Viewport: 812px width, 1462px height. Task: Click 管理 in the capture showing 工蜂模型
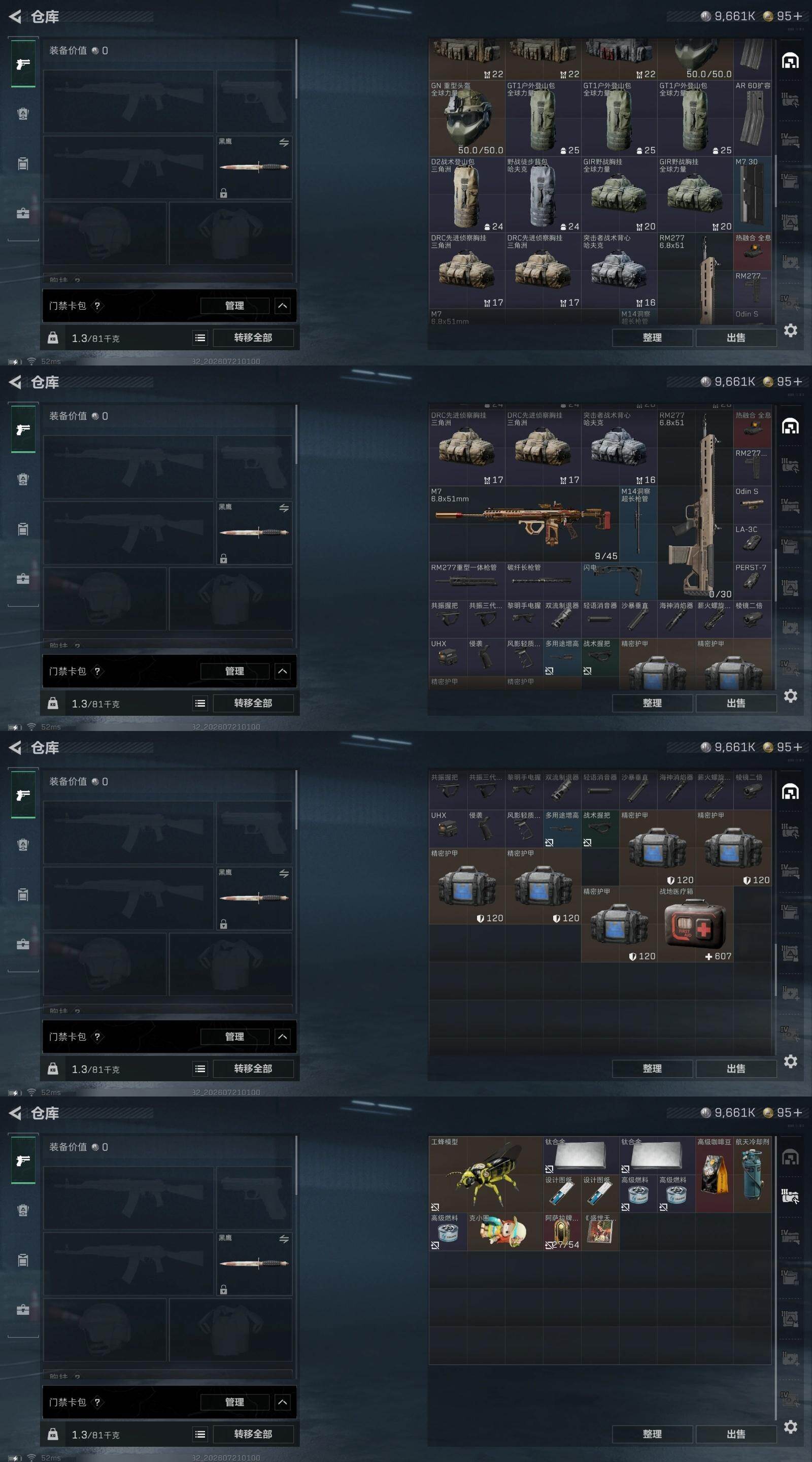(234, 1402)
